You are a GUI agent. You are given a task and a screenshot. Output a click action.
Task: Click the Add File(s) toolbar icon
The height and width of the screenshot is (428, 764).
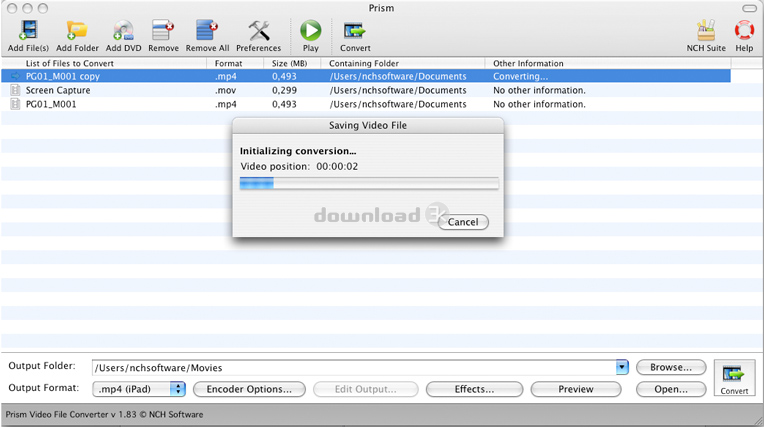click(28, 32)
